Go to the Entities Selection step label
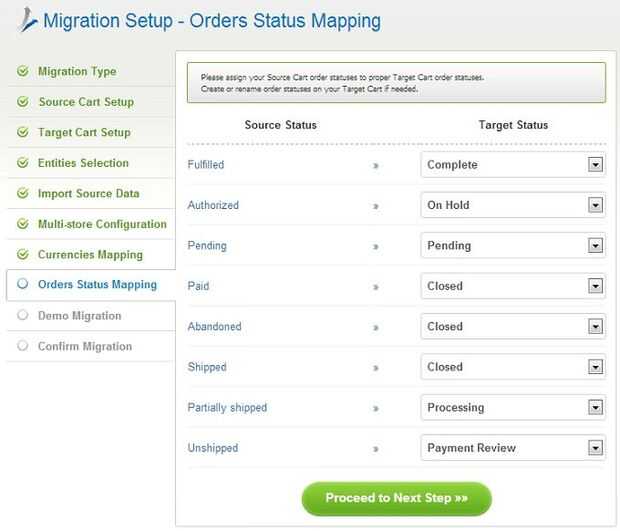 [83, 163]
